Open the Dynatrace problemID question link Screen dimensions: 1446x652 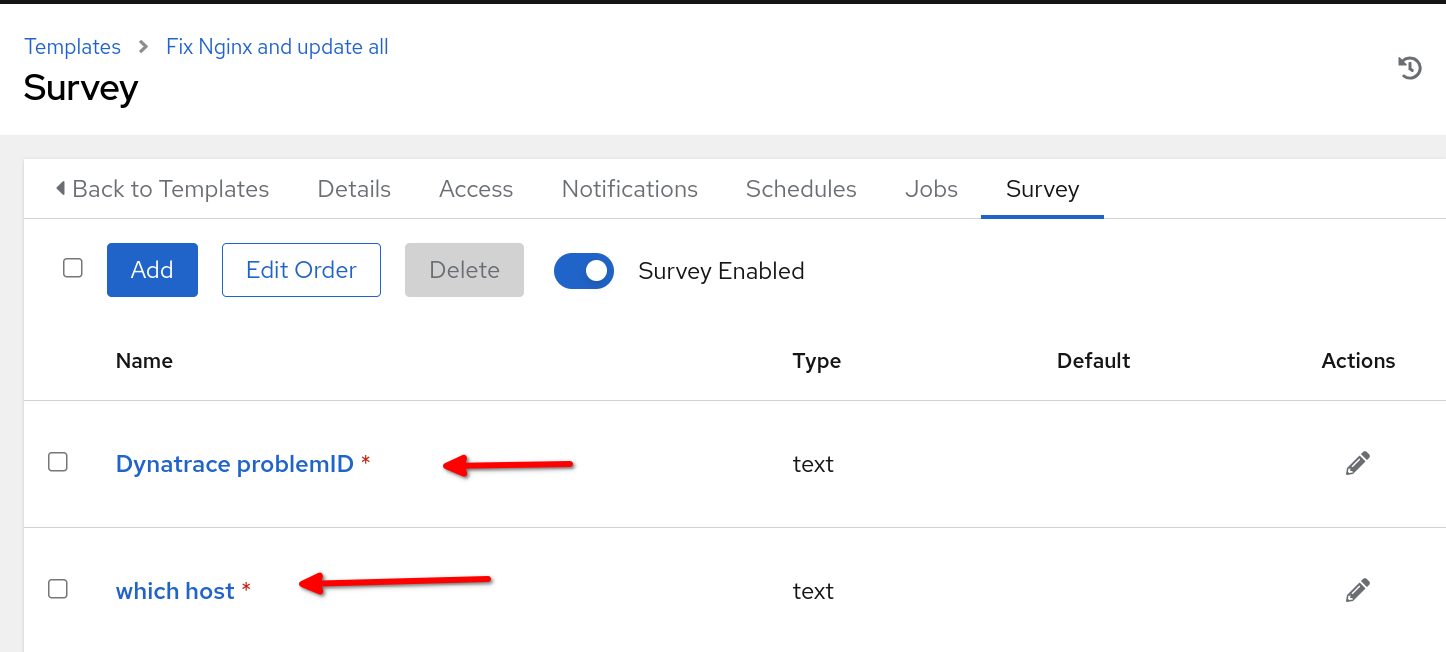pos(235,464)
